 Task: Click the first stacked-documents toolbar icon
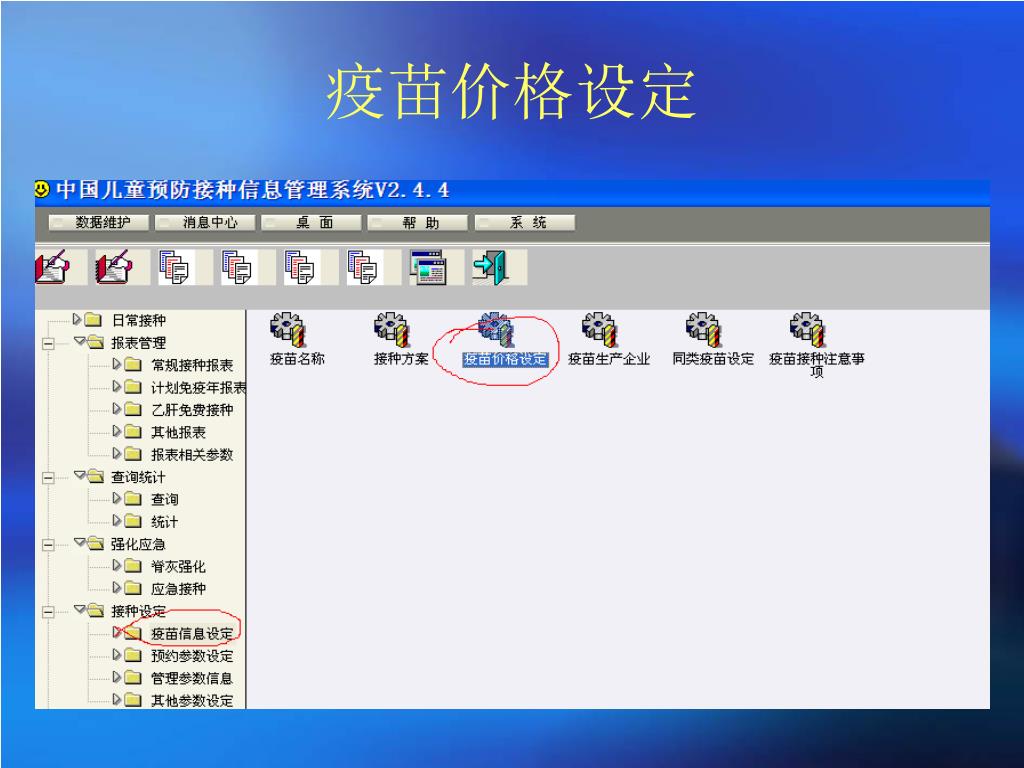[176, 267]
